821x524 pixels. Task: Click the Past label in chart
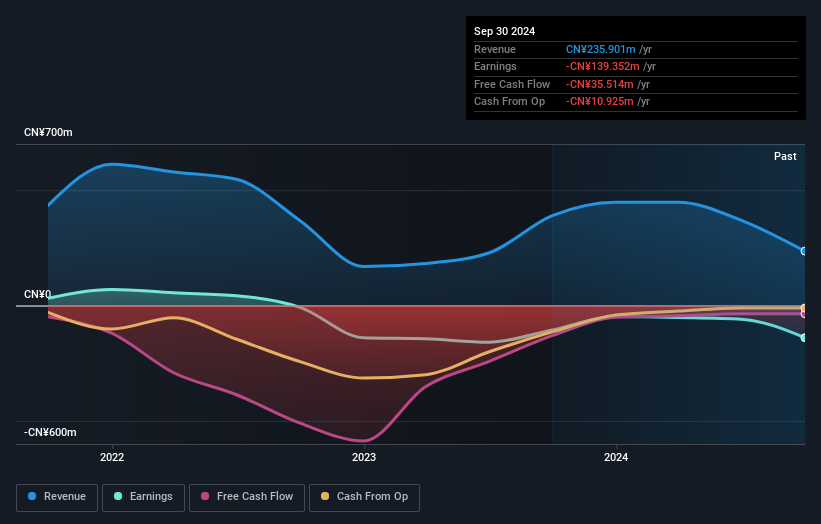pos(785,157)
